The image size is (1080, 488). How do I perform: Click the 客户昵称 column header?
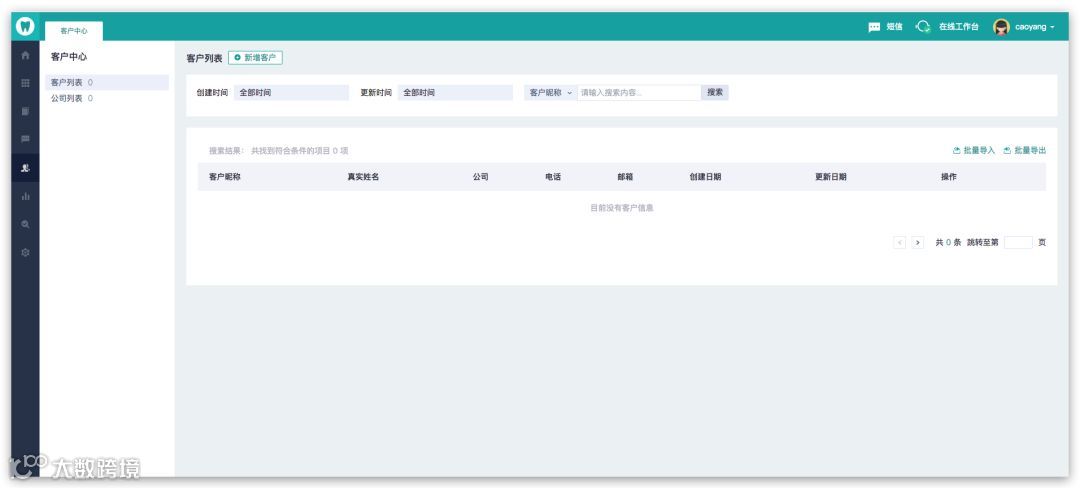pyautogui.click(x=225, y=177)
